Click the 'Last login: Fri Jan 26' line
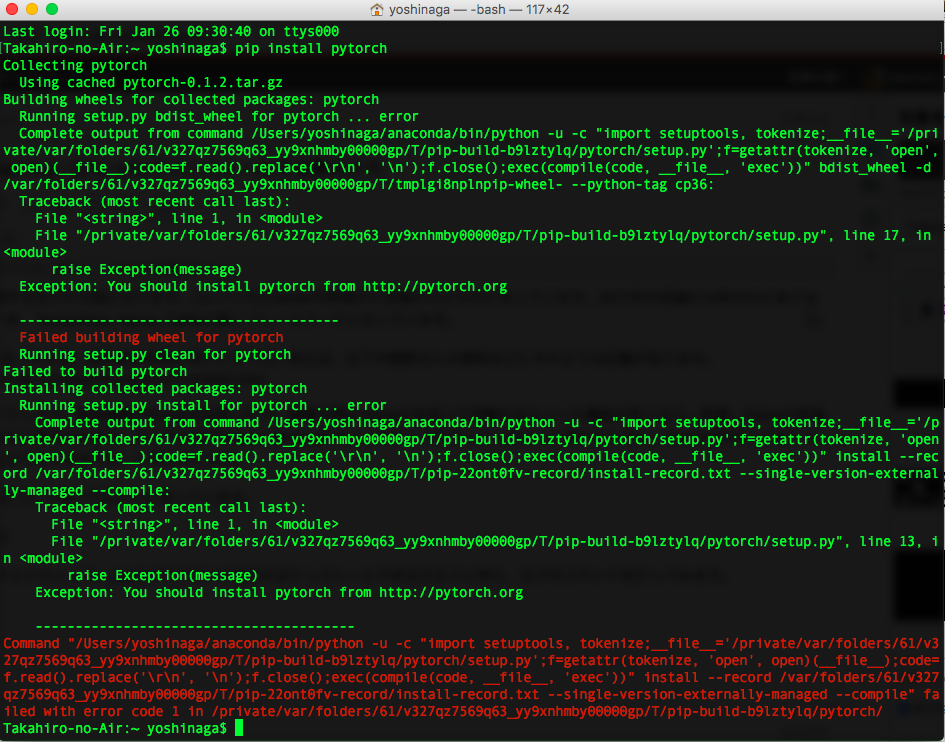The height and width of the screenshot is (742, 945). 171,31
